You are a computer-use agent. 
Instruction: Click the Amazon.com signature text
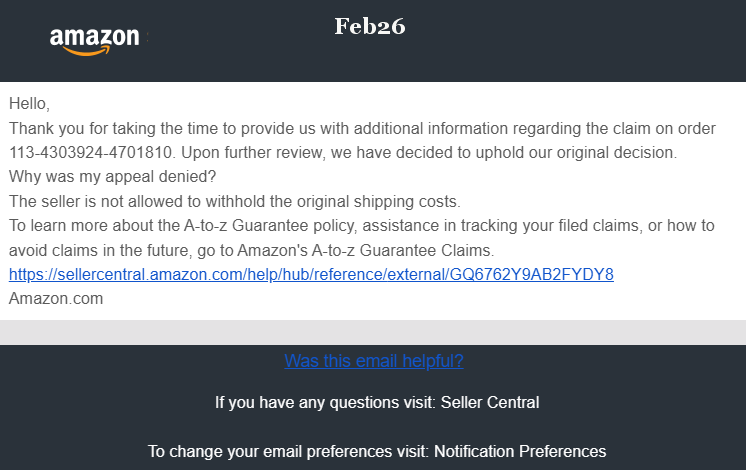point(56,299)
